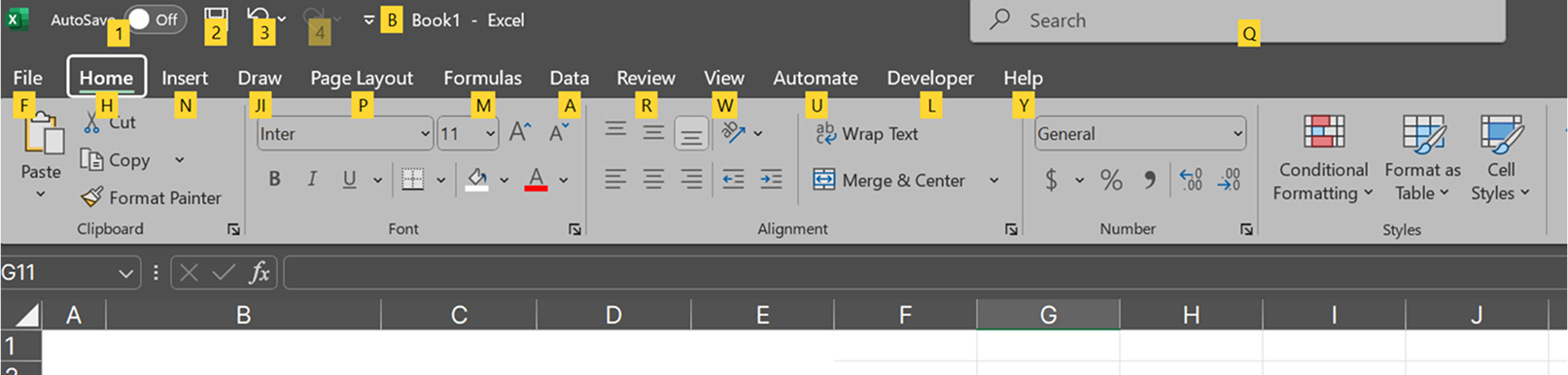Switch to the Data tab
Image resolution: width=1568 pixels, height=375 pixels.
click(569, 78)
